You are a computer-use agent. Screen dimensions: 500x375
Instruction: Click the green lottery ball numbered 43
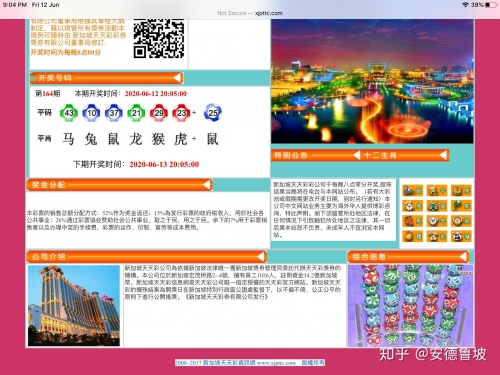(x=69, y=113)
